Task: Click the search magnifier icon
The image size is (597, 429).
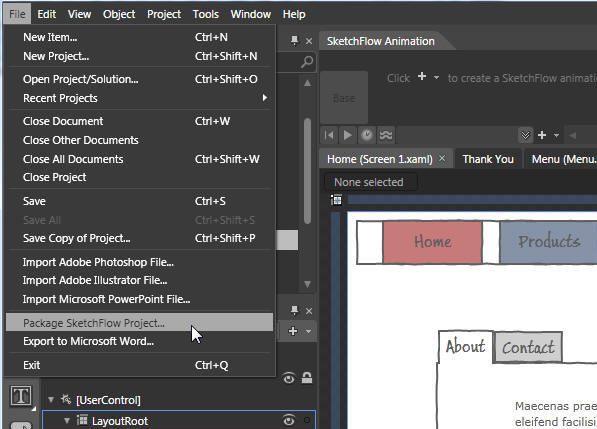Action: pyautogui.click(x=306, y=62)
